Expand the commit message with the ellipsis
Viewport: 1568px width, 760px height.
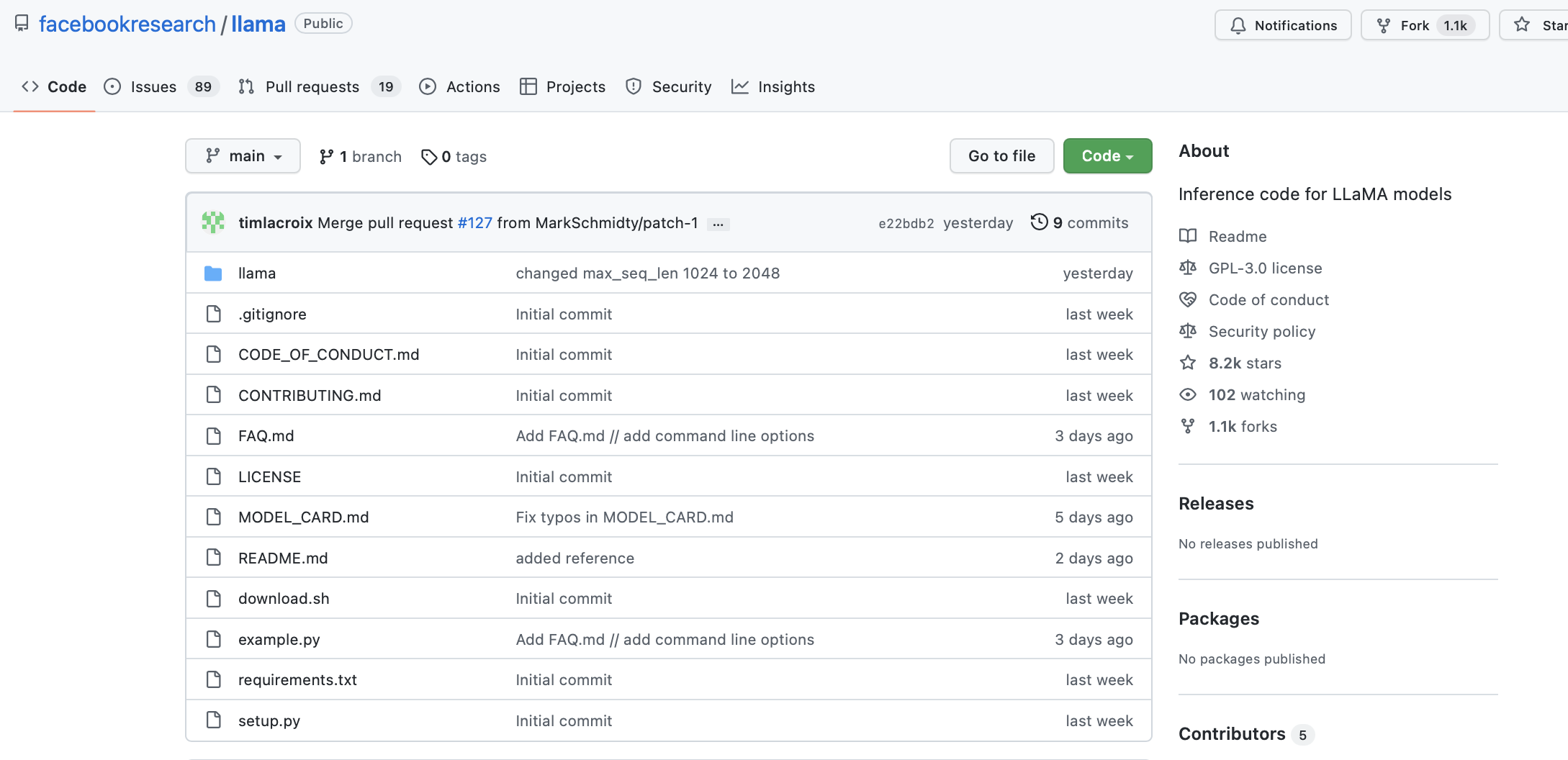(718, 224)
